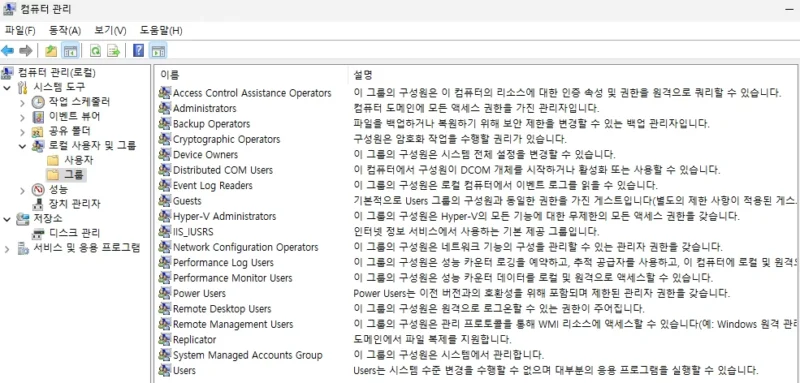Click the 작업 스케줄러 clock icon
This screenshot has height=383, width=800.
(39, 102)
